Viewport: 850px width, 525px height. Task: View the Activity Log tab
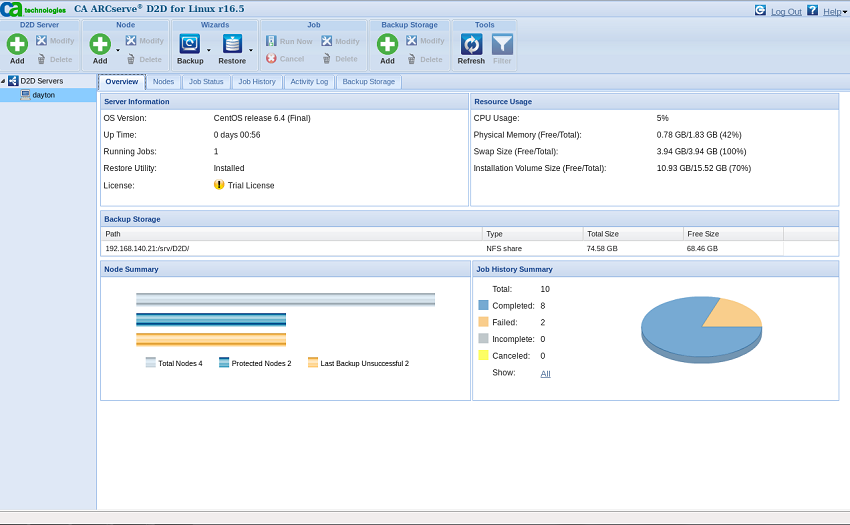309,82
